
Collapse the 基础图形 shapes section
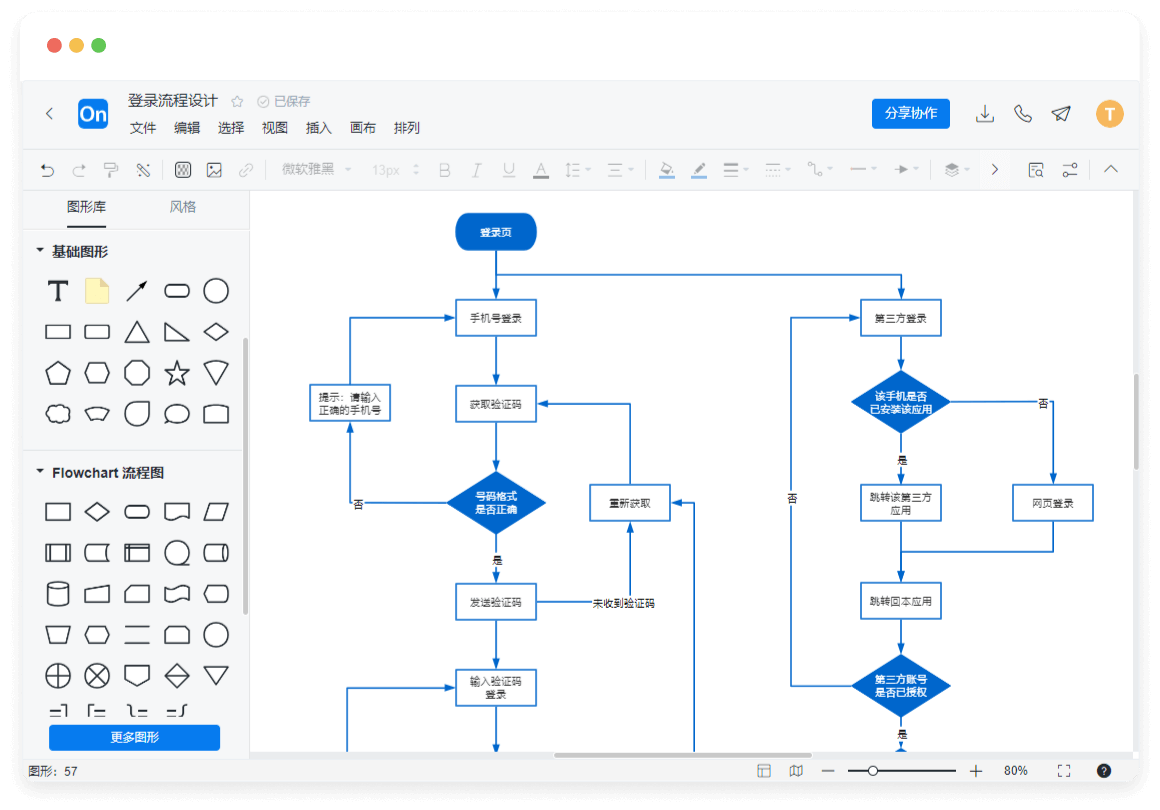point(40,251)
